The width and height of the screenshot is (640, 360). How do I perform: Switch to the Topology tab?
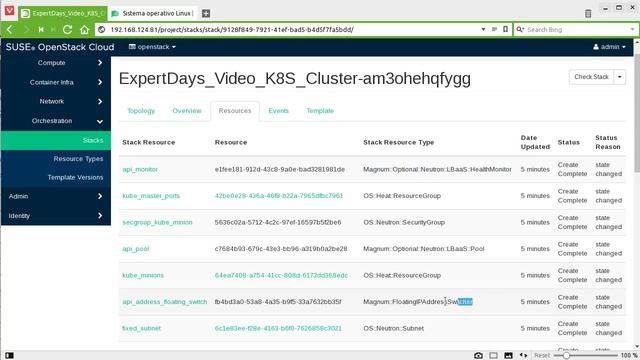[141, 111]
